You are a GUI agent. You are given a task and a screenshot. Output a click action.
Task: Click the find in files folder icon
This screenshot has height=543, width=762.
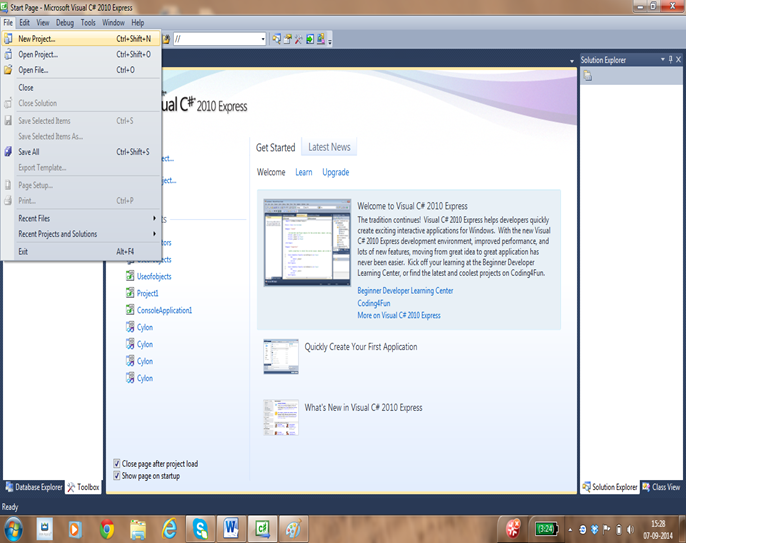tap(166, 39)
